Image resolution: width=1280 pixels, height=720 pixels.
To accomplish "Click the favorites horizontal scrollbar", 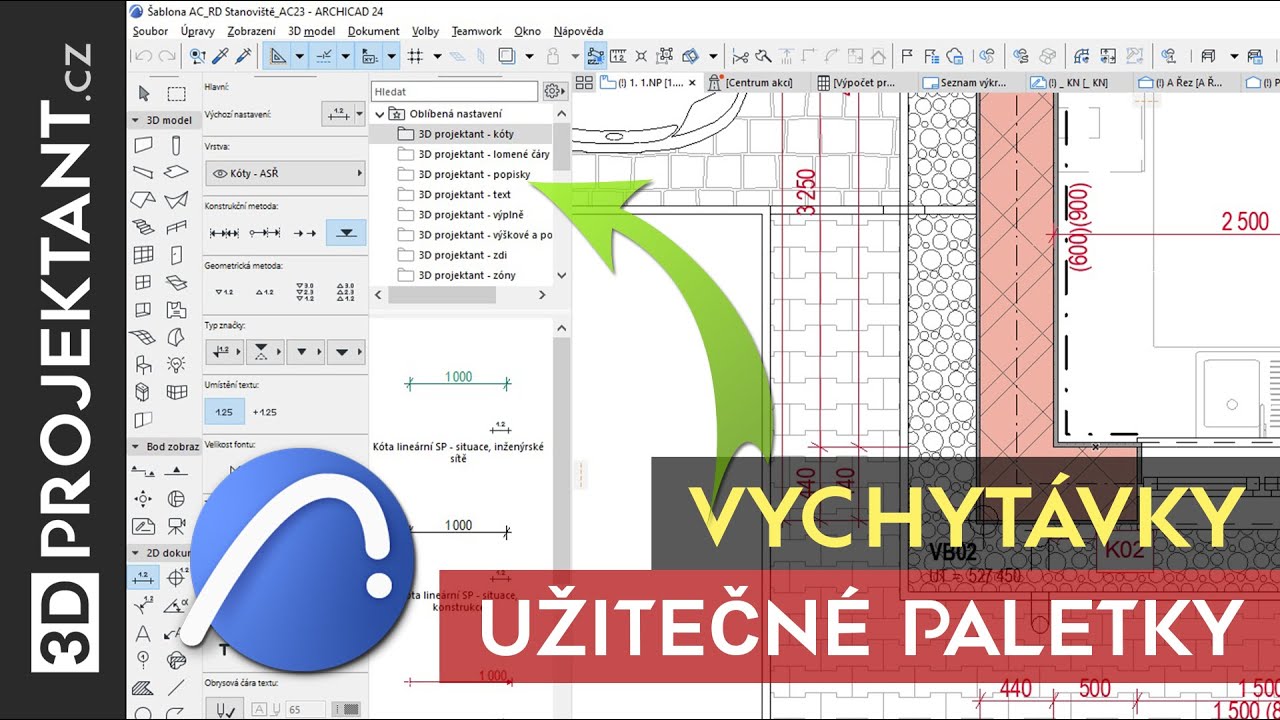I will point(441,295).
